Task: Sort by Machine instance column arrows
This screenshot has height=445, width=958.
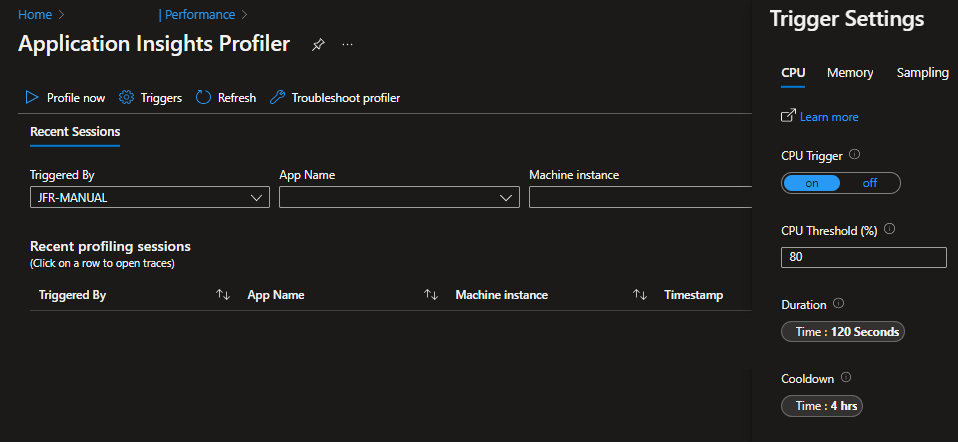Action: tap(640, 295)
